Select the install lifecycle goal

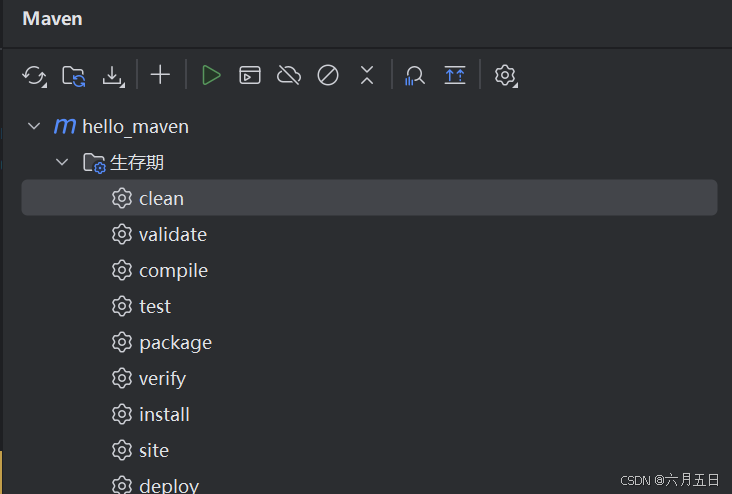pos(369,414)
